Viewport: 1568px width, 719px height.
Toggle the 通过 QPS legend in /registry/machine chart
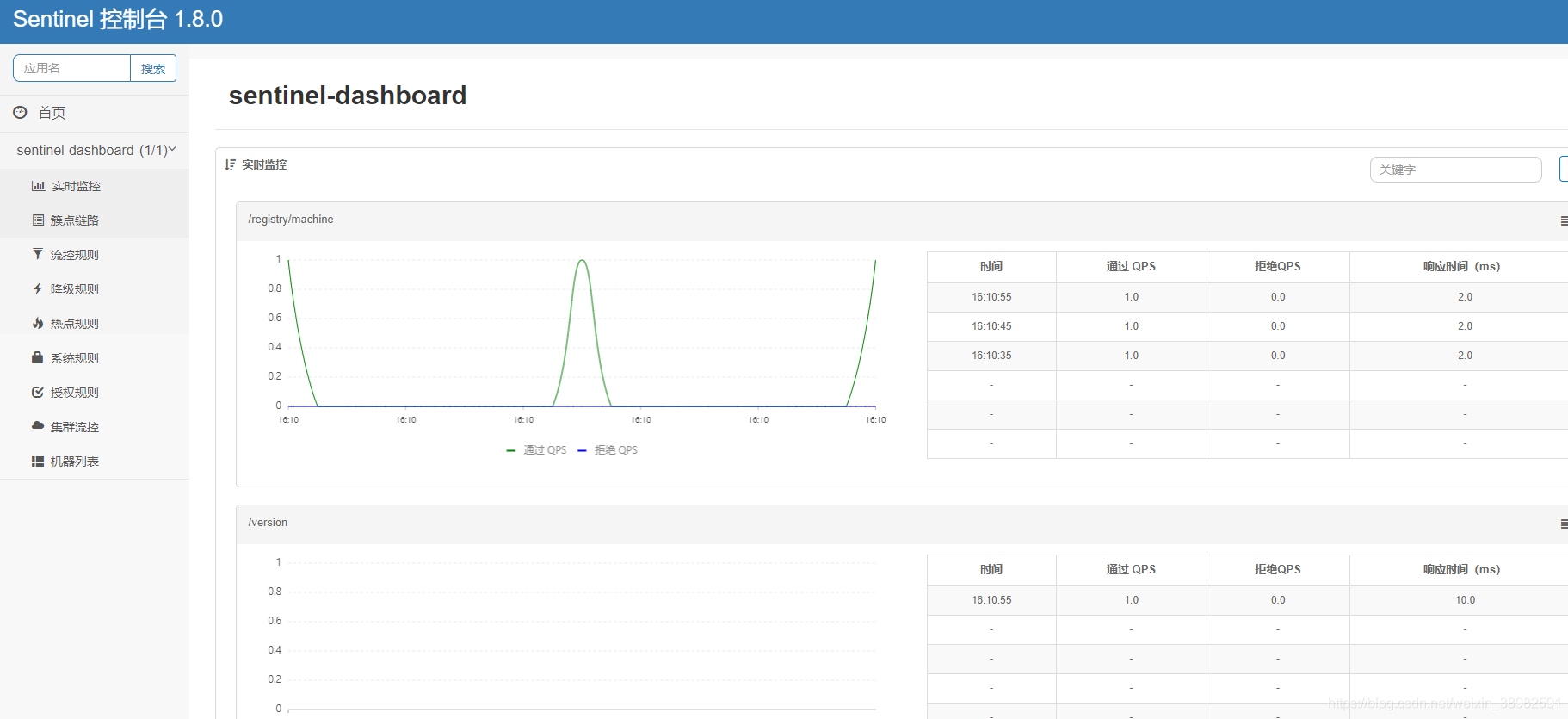tap(536, 450)
